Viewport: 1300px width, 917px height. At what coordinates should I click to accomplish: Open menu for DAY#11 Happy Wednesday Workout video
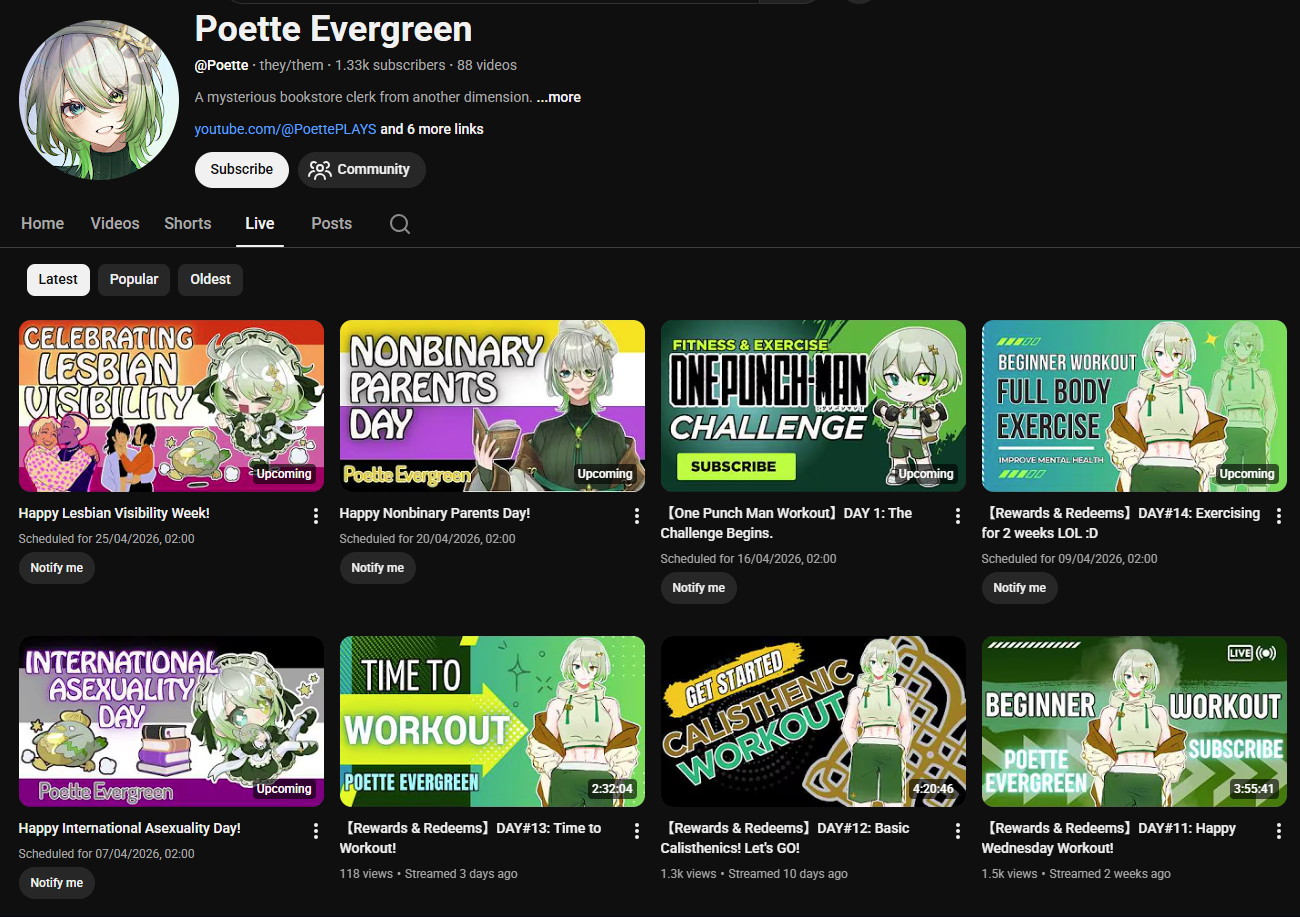1279,831
